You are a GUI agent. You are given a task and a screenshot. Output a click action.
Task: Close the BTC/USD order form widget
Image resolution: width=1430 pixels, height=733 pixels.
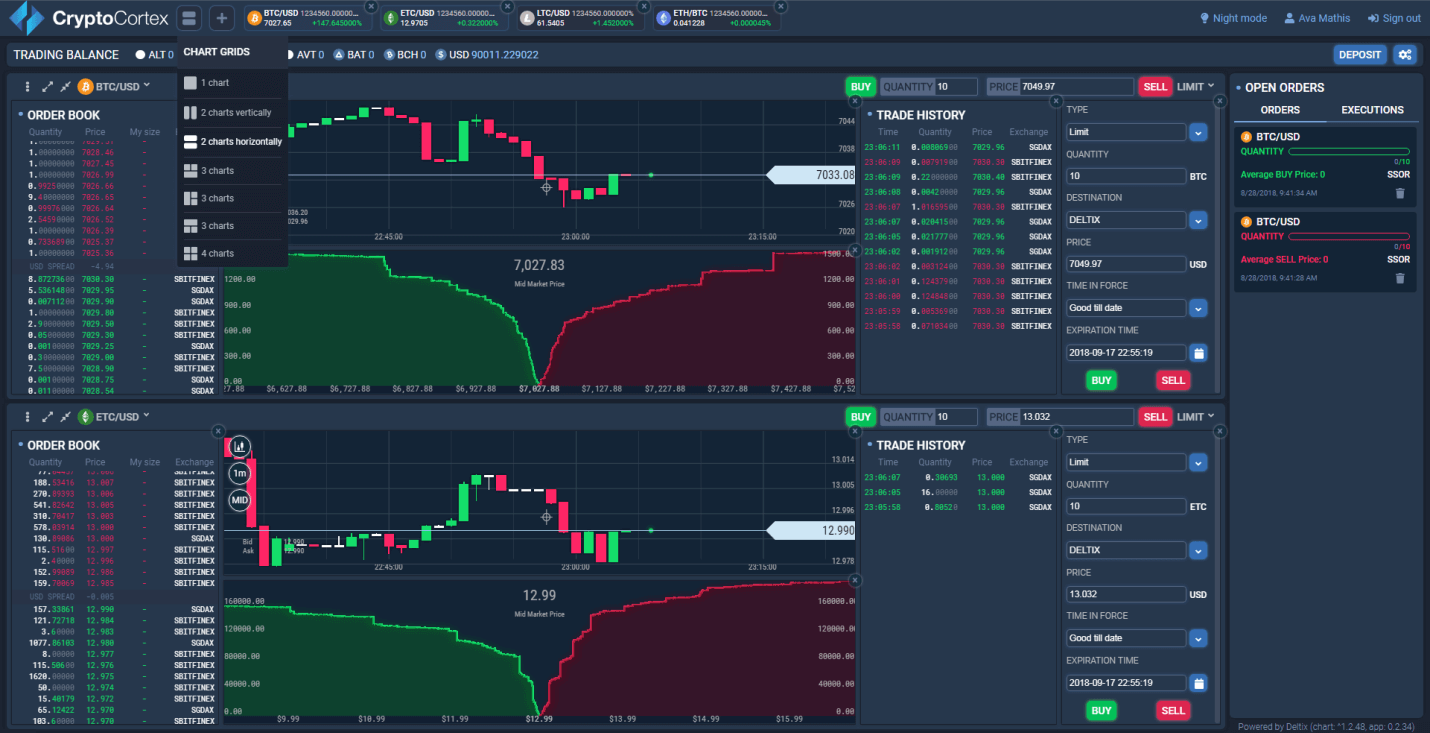(1219, 101)
